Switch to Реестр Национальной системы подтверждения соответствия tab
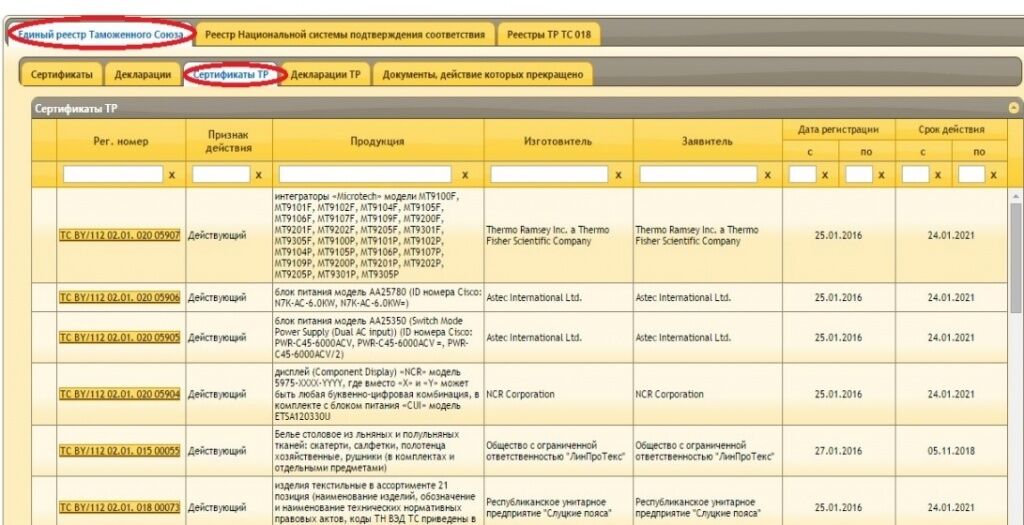 click(x=345, y=35)
